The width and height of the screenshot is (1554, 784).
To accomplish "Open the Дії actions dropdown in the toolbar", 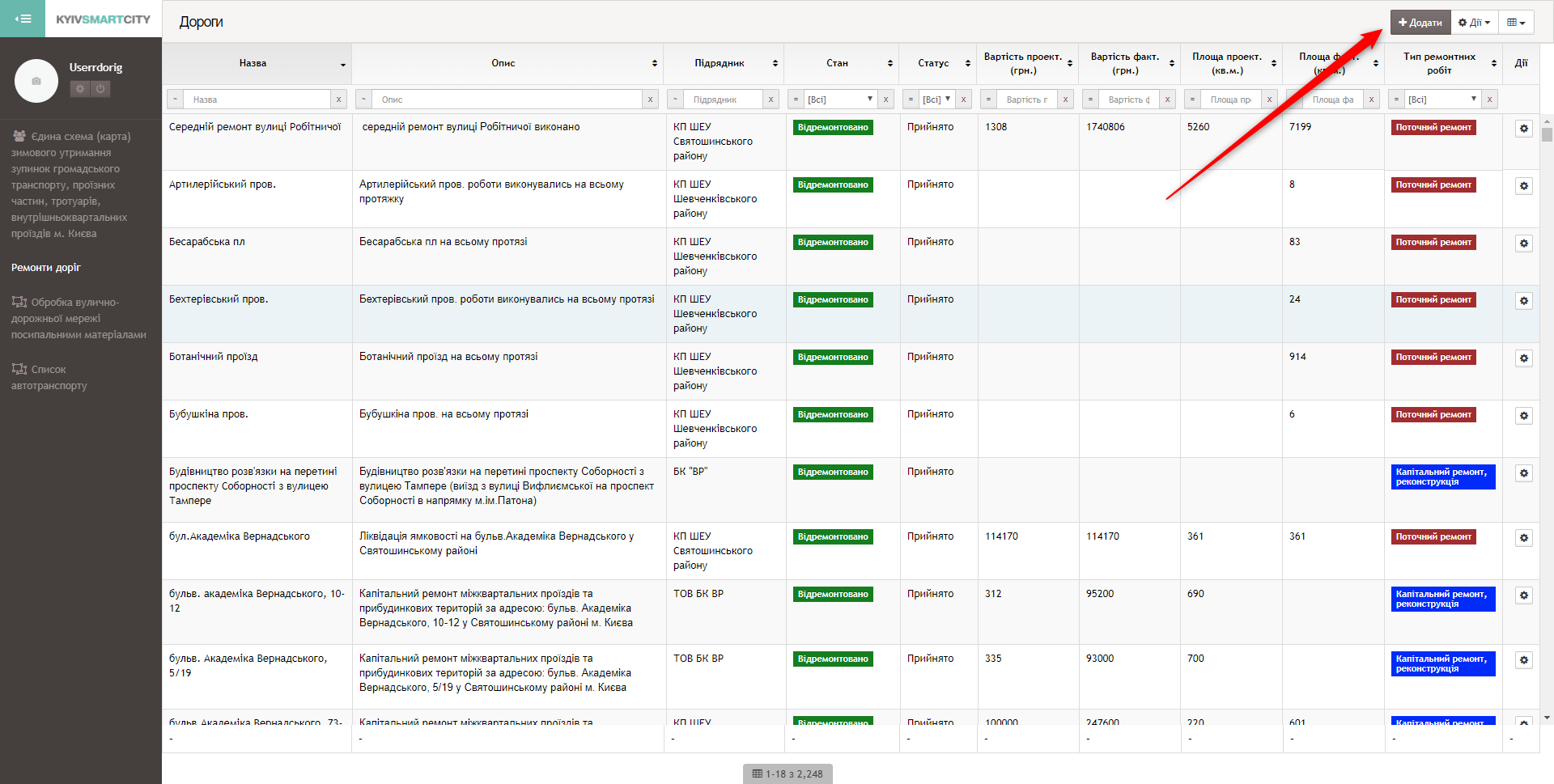I will [1475, 22].
